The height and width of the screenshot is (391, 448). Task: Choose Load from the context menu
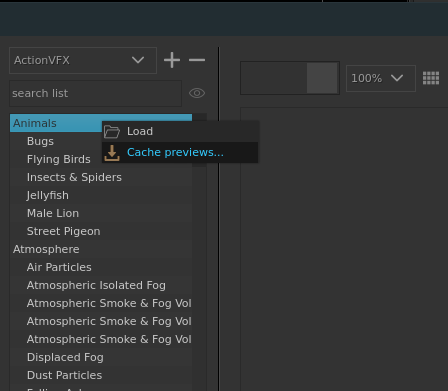coord(180,131)
